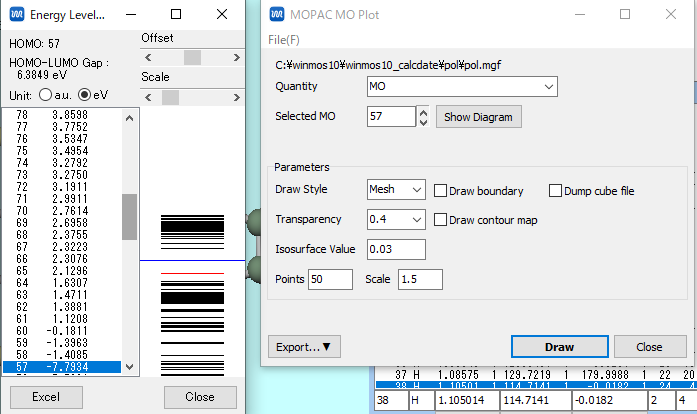Select orbital 65 with energy 2.1296
697x414 pixels.
pos(62,271)
